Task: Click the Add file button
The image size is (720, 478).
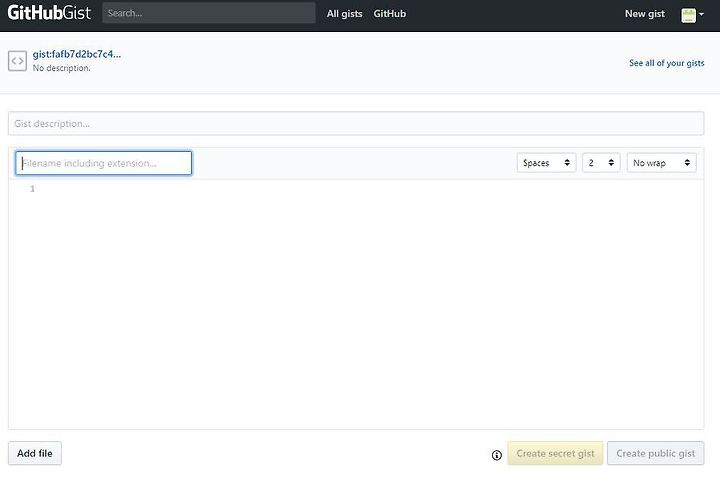Action: click(x=35, y=453)
